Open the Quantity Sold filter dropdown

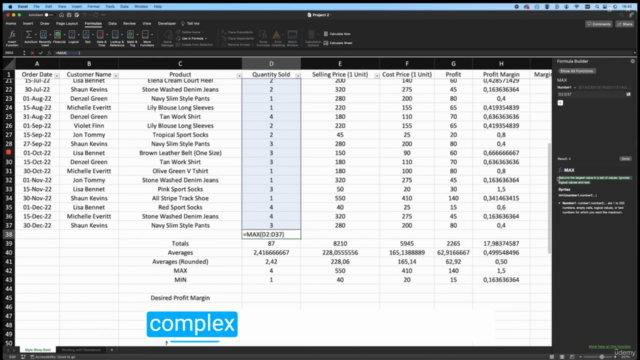coord(298,76)
